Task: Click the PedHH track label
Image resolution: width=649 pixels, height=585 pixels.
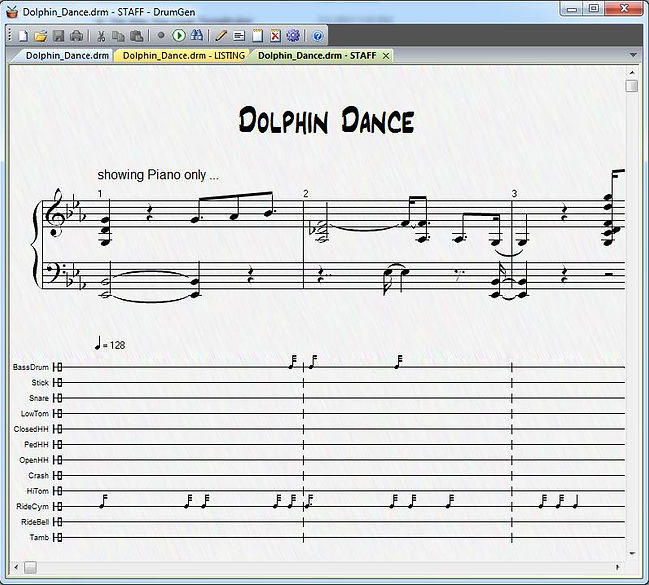Action: tap(36, 444)
